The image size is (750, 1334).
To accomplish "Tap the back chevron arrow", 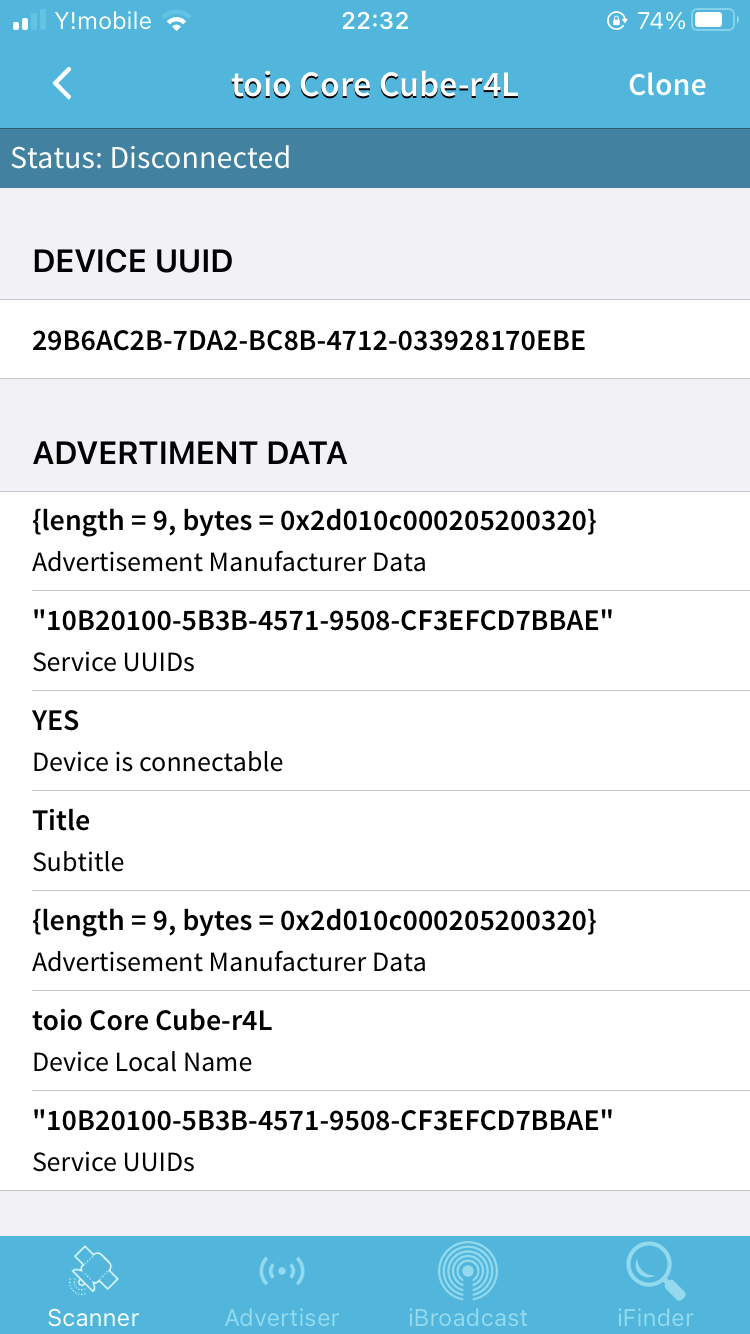I will (61, 84).
